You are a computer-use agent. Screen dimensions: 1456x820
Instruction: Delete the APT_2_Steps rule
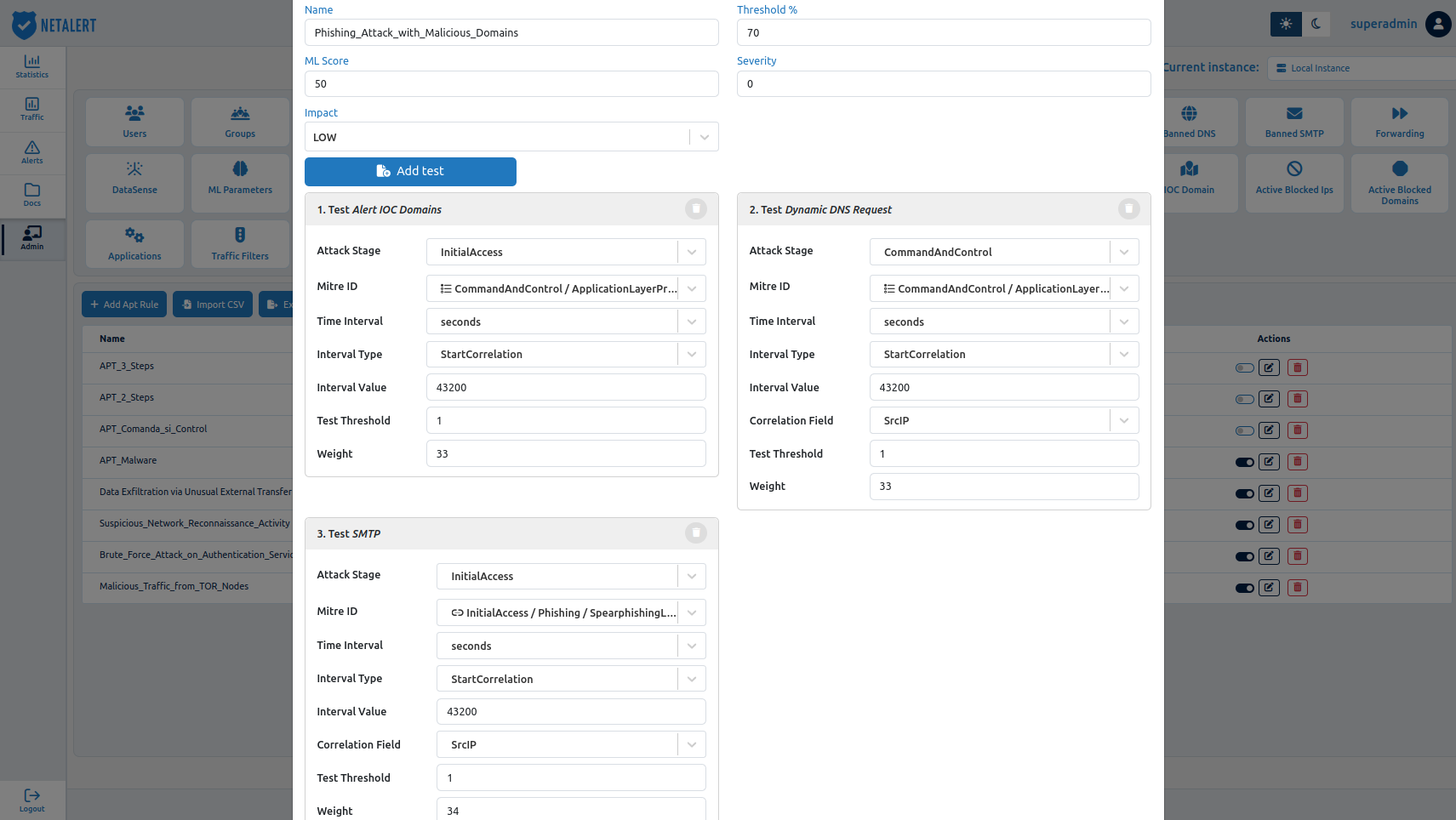click(x=1298, y=399)
